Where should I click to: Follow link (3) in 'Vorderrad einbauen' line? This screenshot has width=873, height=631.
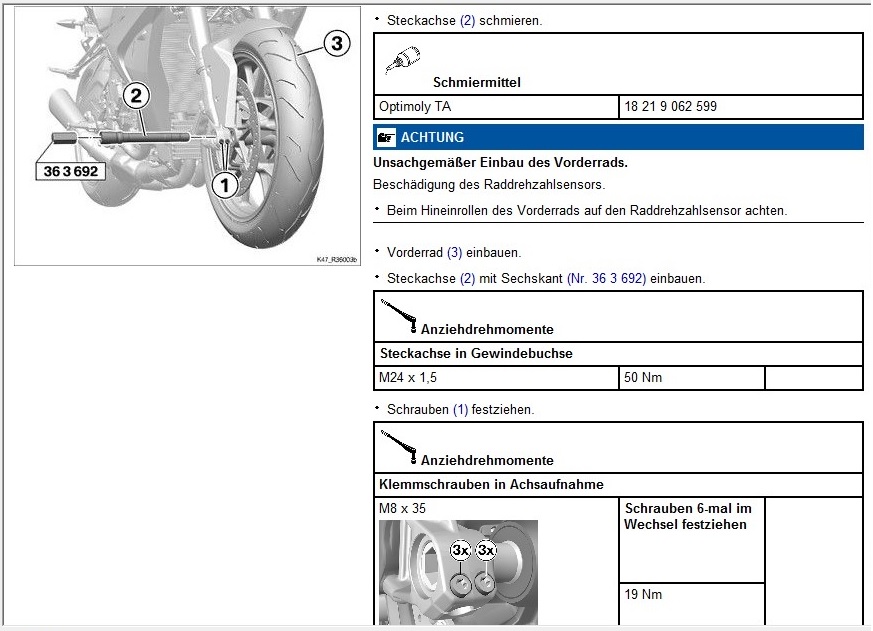454,253
